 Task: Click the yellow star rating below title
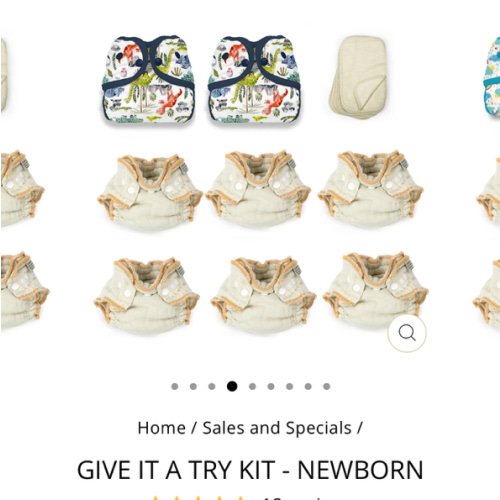pyautogui.click(x=198, y=497)
